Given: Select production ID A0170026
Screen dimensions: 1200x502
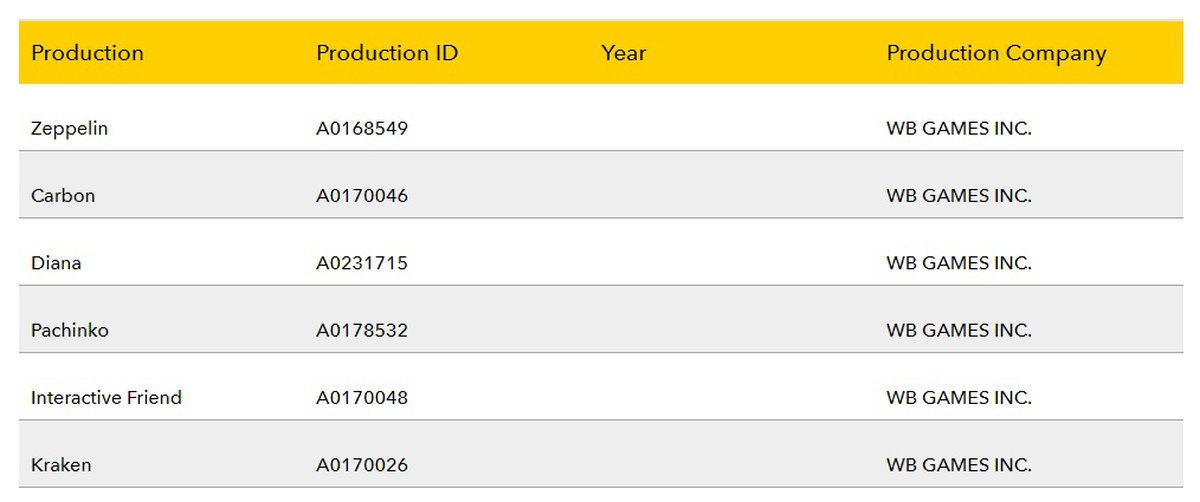Looking at the screenshot, I should tap(362, 465).
